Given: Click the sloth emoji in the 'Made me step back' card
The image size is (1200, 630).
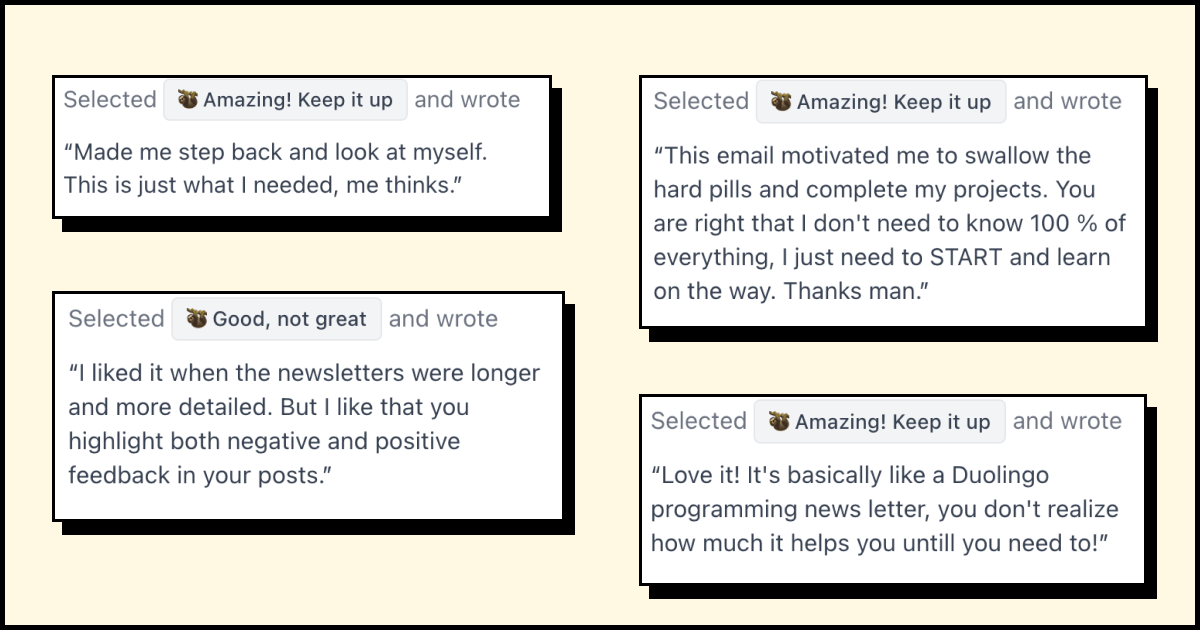Looking at the screenshot, I should pyautogui.click(x=188, y=100).
